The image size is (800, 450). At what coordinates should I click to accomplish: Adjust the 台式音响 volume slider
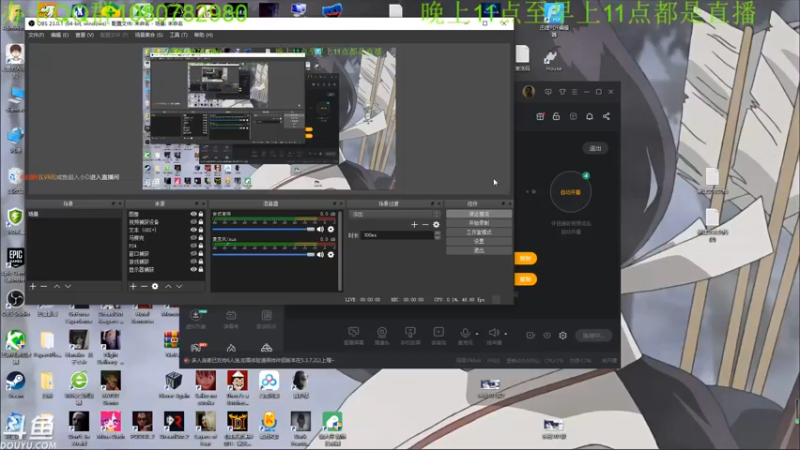(x=264, y=230)
